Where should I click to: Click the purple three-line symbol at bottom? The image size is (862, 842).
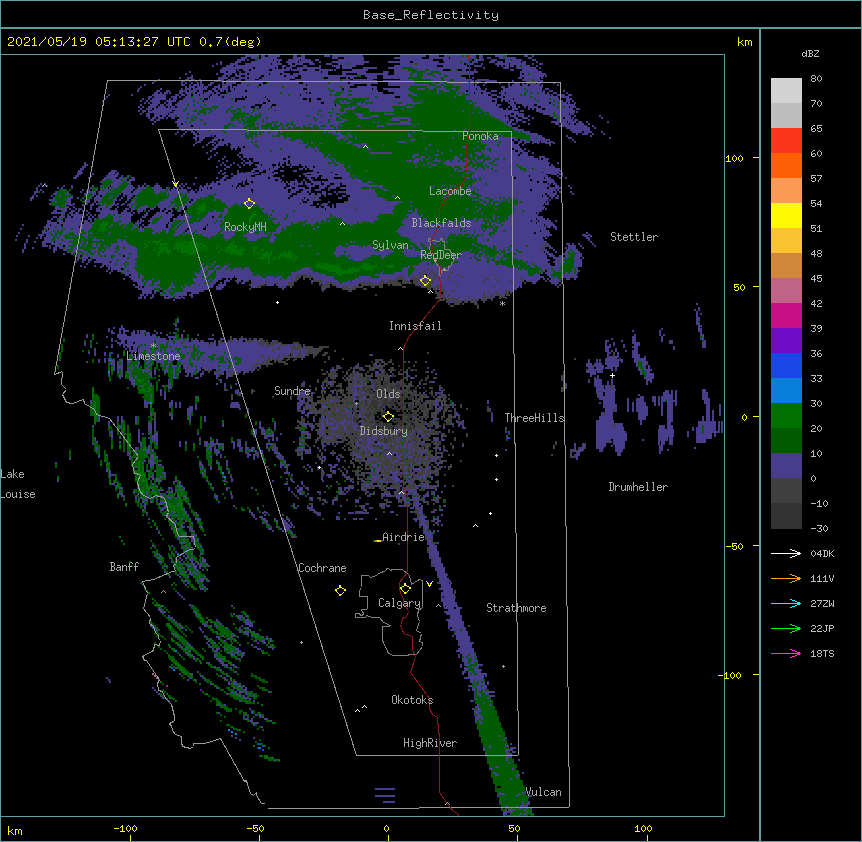[385, 795]
